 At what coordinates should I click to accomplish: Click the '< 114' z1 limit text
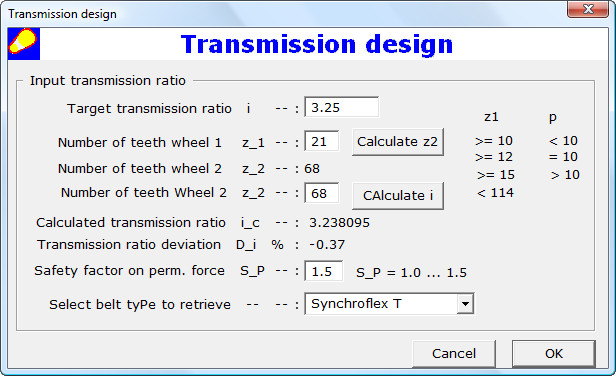point(495,193)
